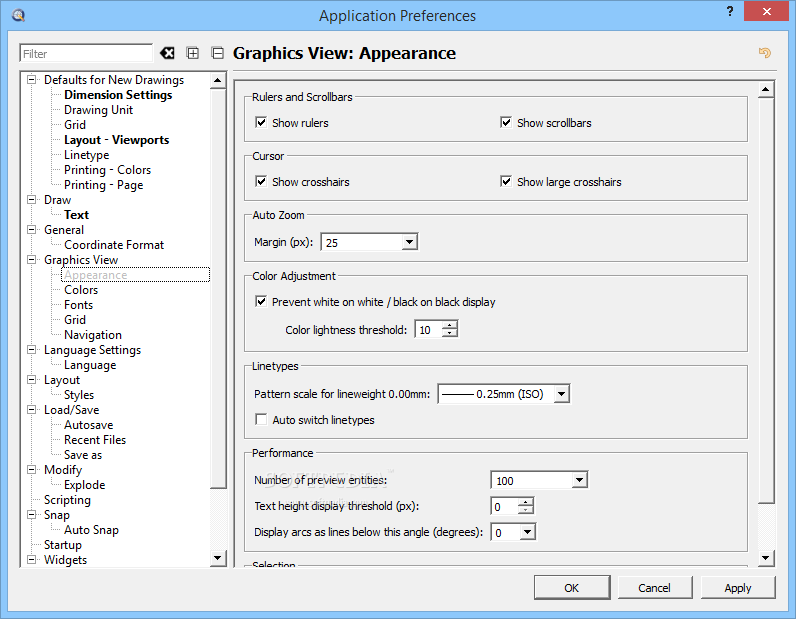The width and height of the screenshot is (796, 619).
Task: Open the Pattern scale lineweight dropdown
Action: (x=561, y=394)
